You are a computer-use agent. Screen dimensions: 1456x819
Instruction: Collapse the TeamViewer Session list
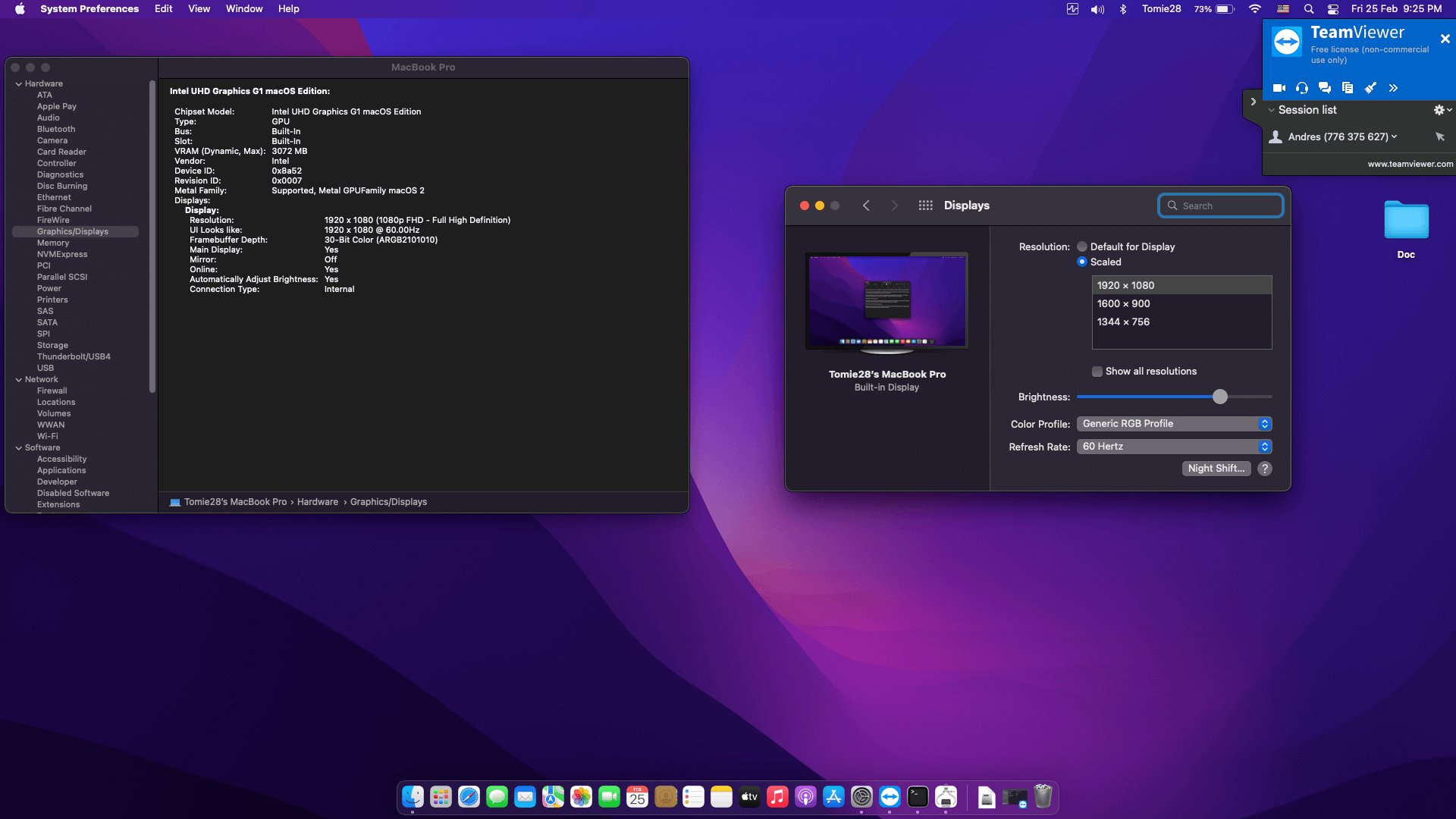point(1271,110)
